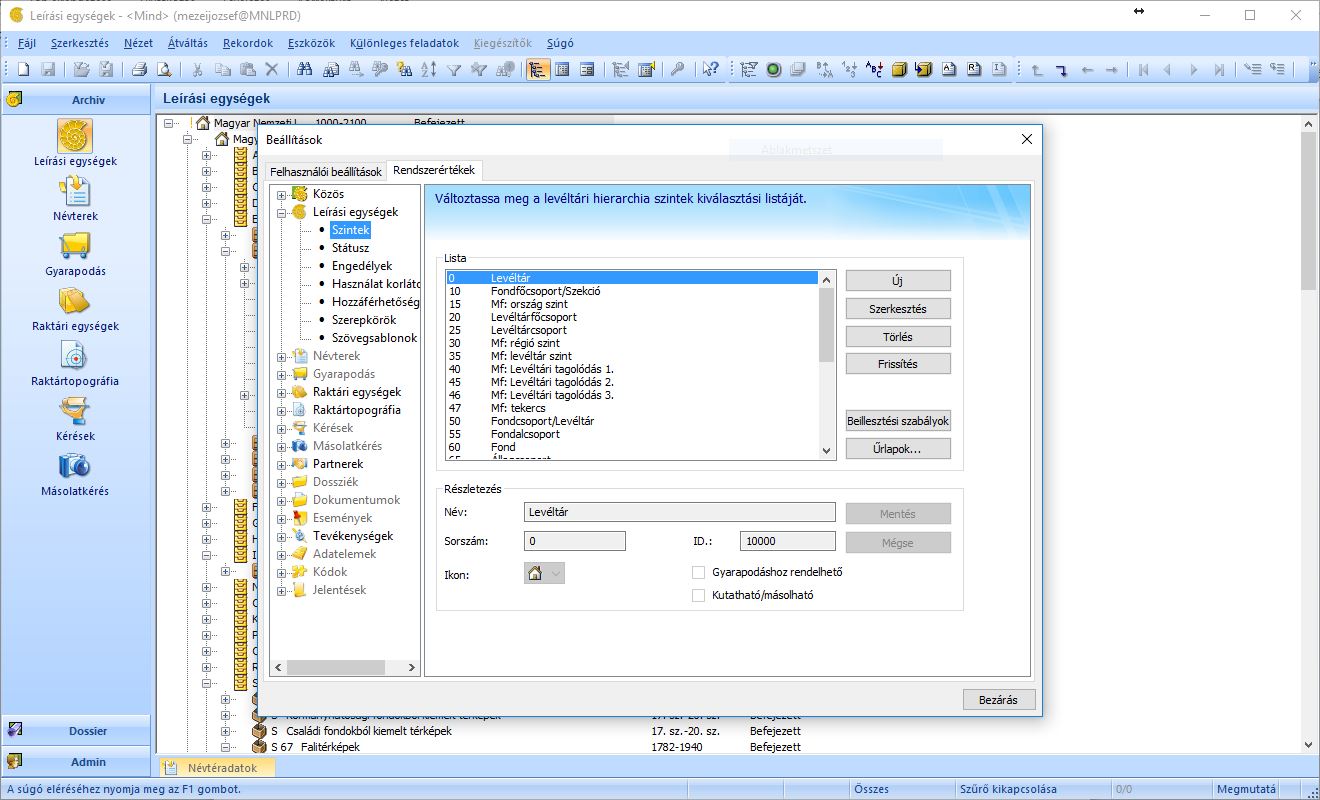Open Másolatkérés module in sidebar
Screen dimensions: 1320x800
[x=75, y=473]
